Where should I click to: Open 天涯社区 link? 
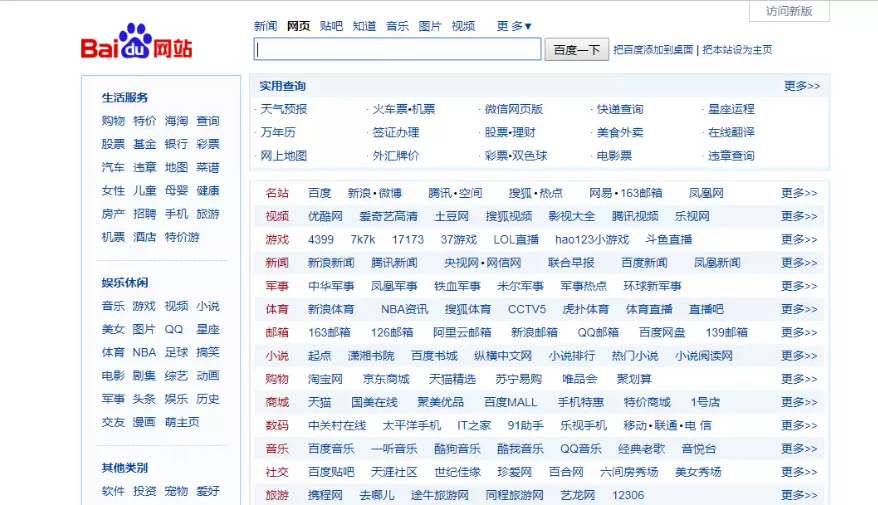[x=394, y=472]
